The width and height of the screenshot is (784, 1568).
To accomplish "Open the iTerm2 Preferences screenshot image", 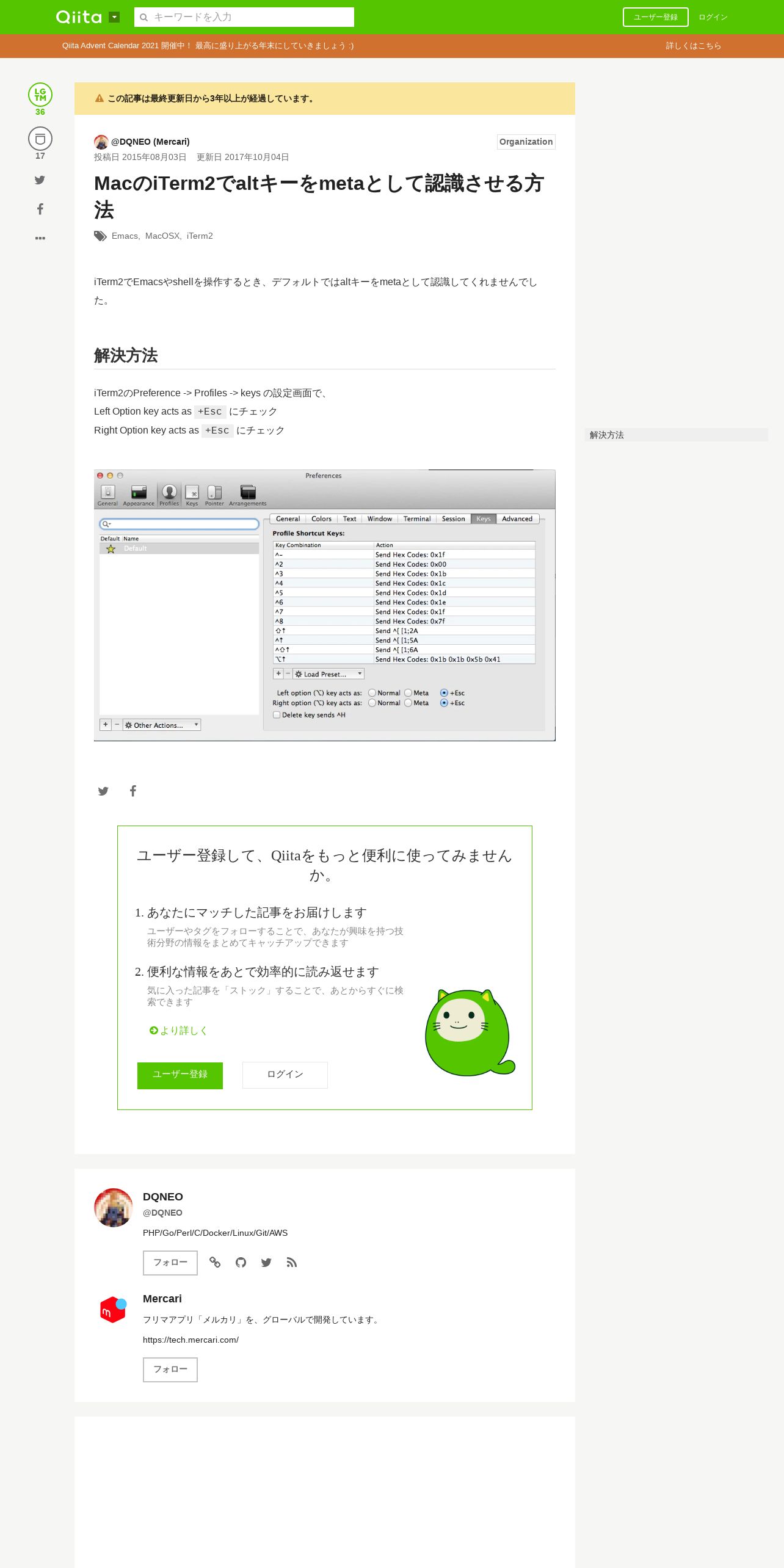I will point(325,605).
